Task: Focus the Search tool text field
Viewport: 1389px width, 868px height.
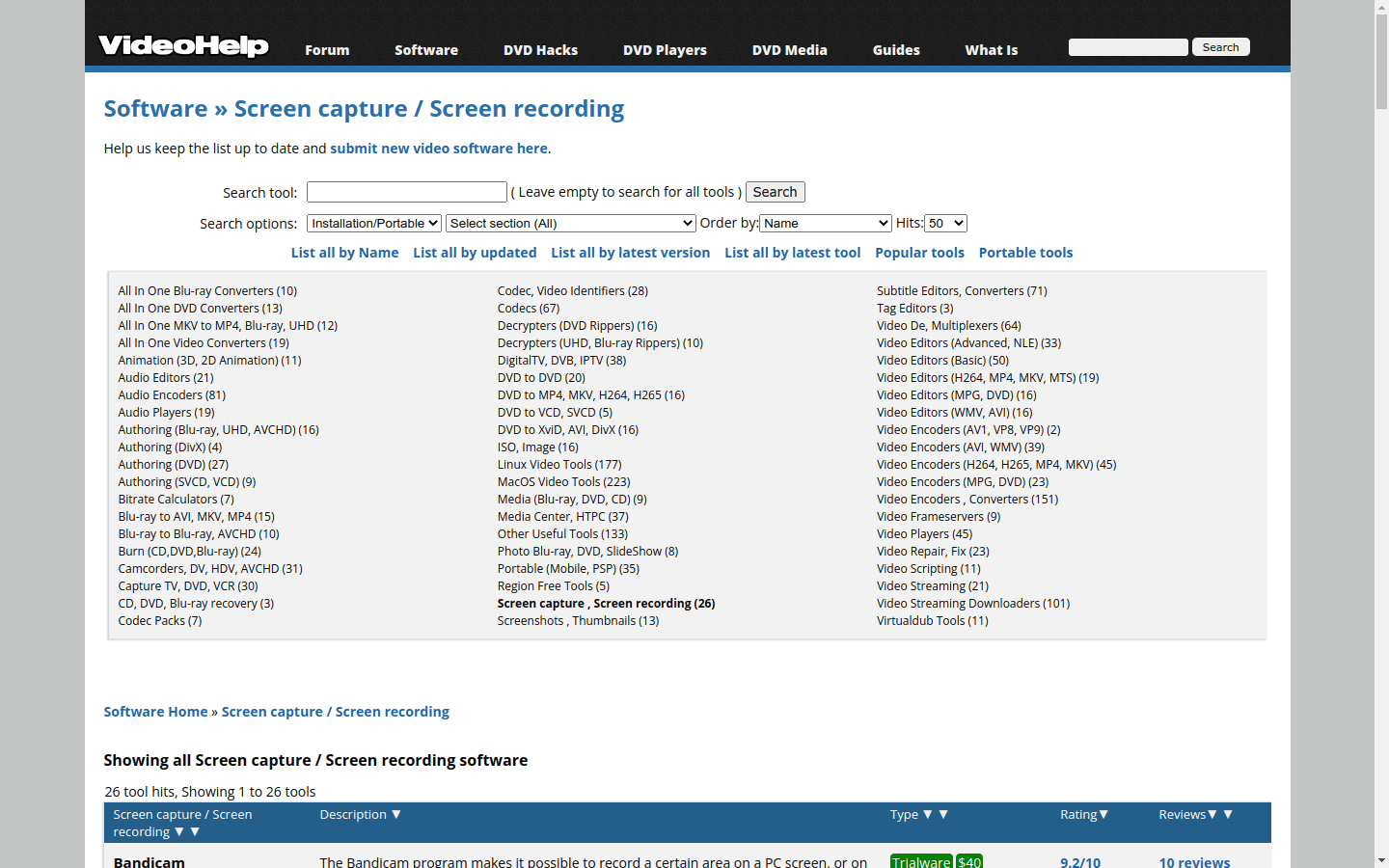Action: coord(407,192)
